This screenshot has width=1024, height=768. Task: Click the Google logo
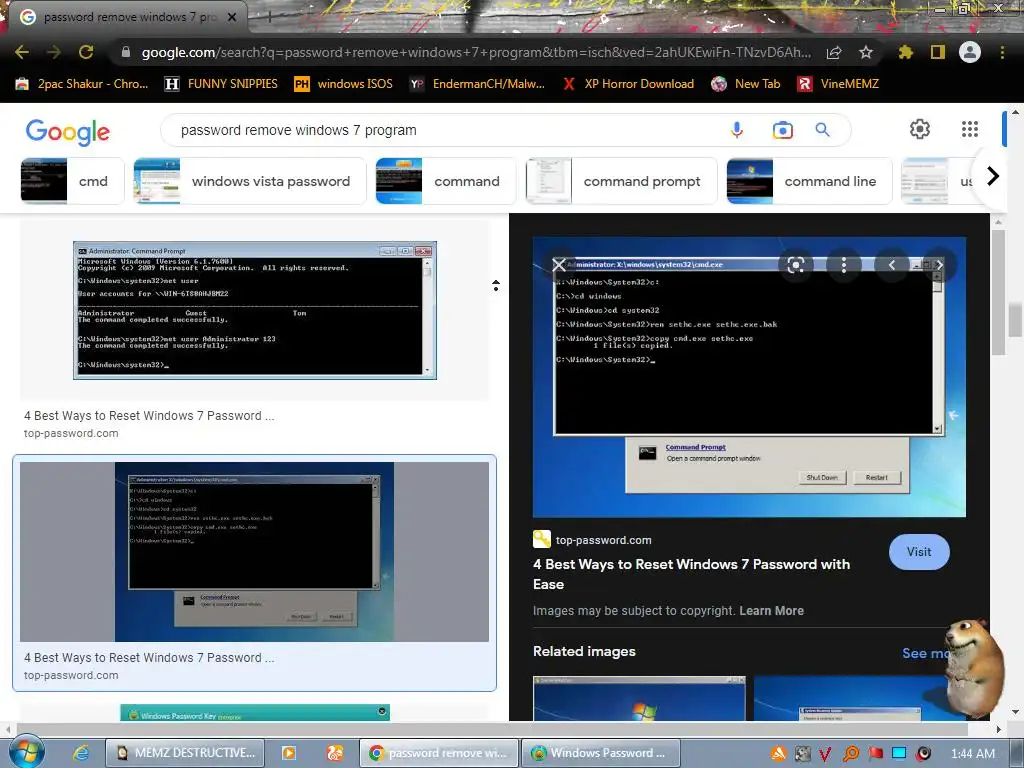click(x=68, y=131)
